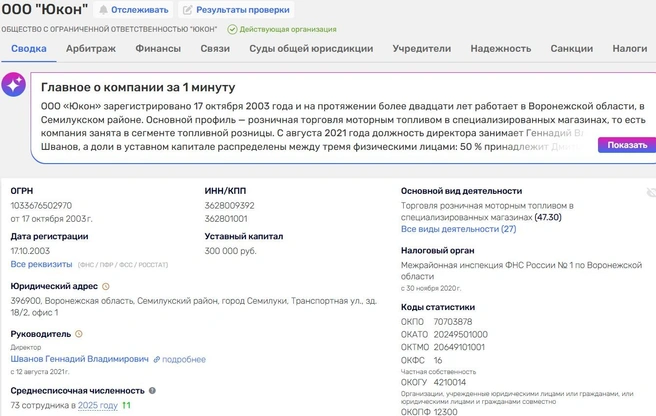
Task: Switch to the Надежность tab
Action: tap(501, 49)
